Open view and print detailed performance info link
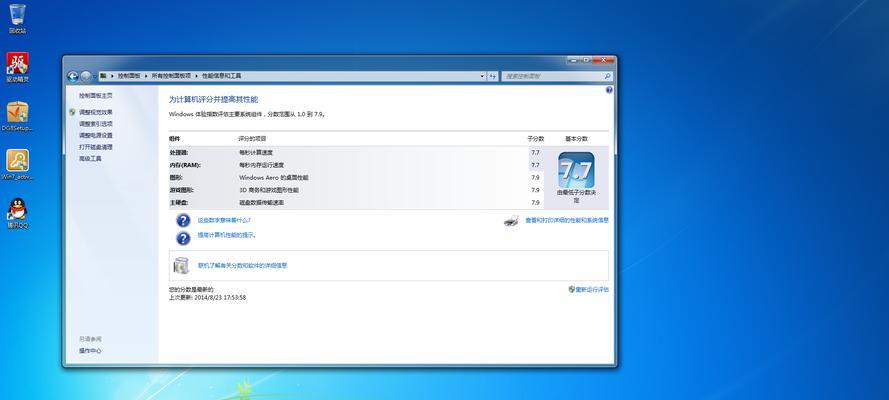 (566, 220)
